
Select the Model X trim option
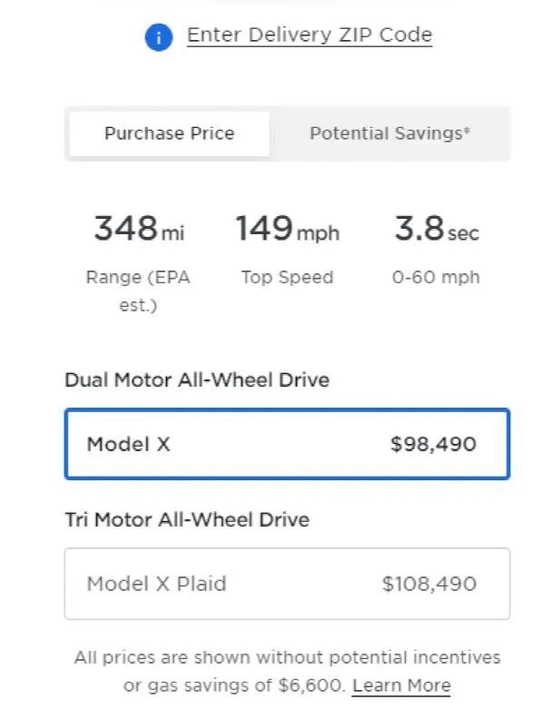287,444
